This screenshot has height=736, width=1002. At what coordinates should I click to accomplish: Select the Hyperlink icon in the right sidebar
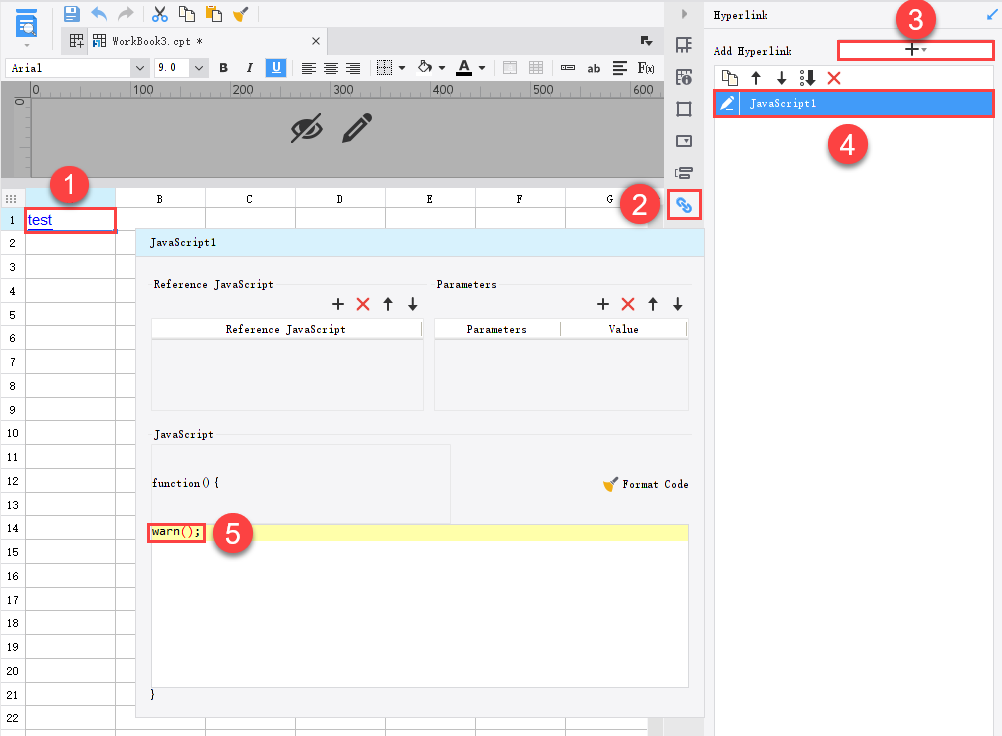coord(684,205)
